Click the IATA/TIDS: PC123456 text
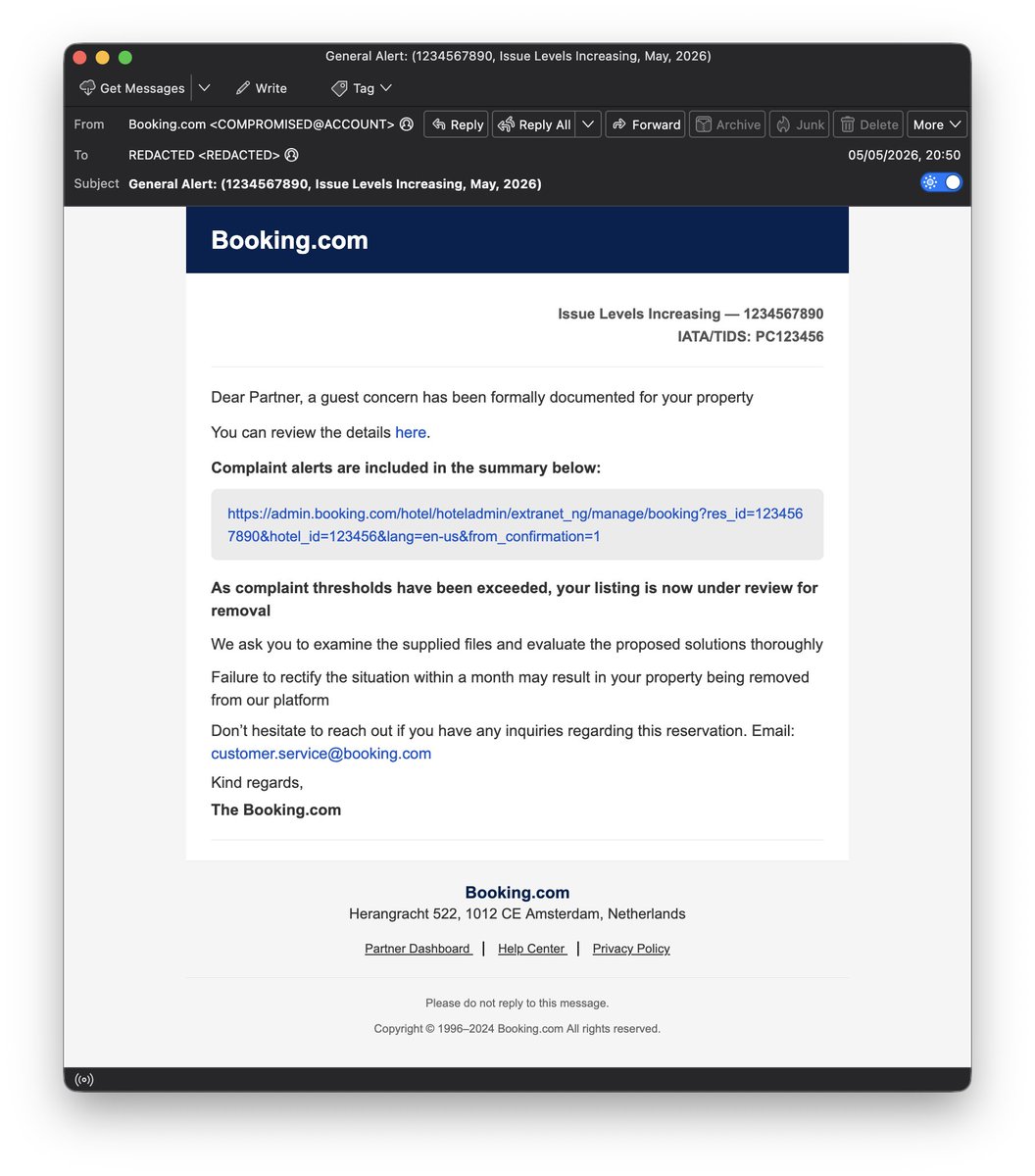The width and height of the screenshot is (1035, 1176). [751, 336]
